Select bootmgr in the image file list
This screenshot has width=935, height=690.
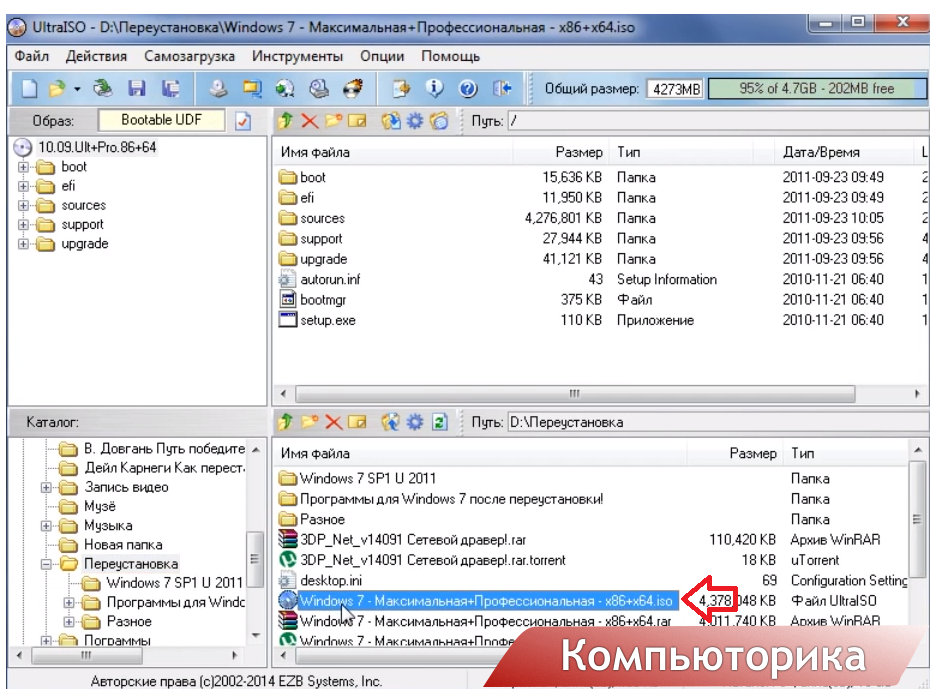[x=323, y=300]
